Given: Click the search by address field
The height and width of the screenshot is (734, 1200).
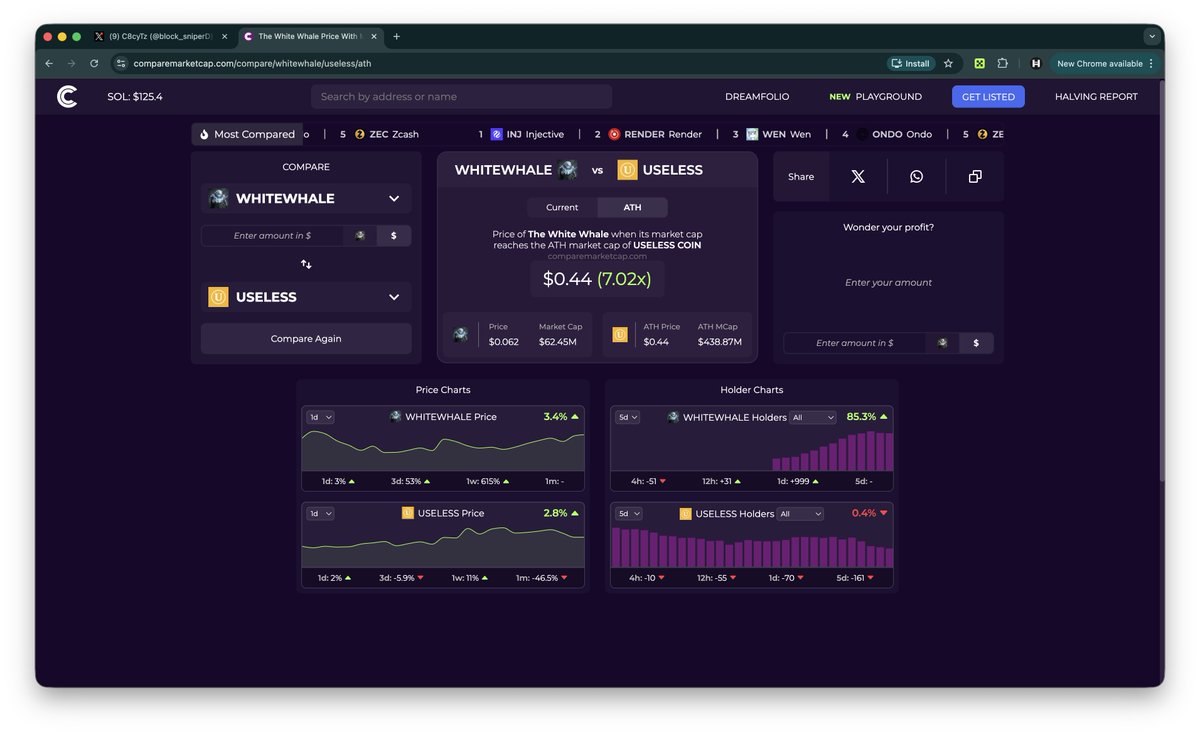Looking at the screenshot, I should click(461, 97).
